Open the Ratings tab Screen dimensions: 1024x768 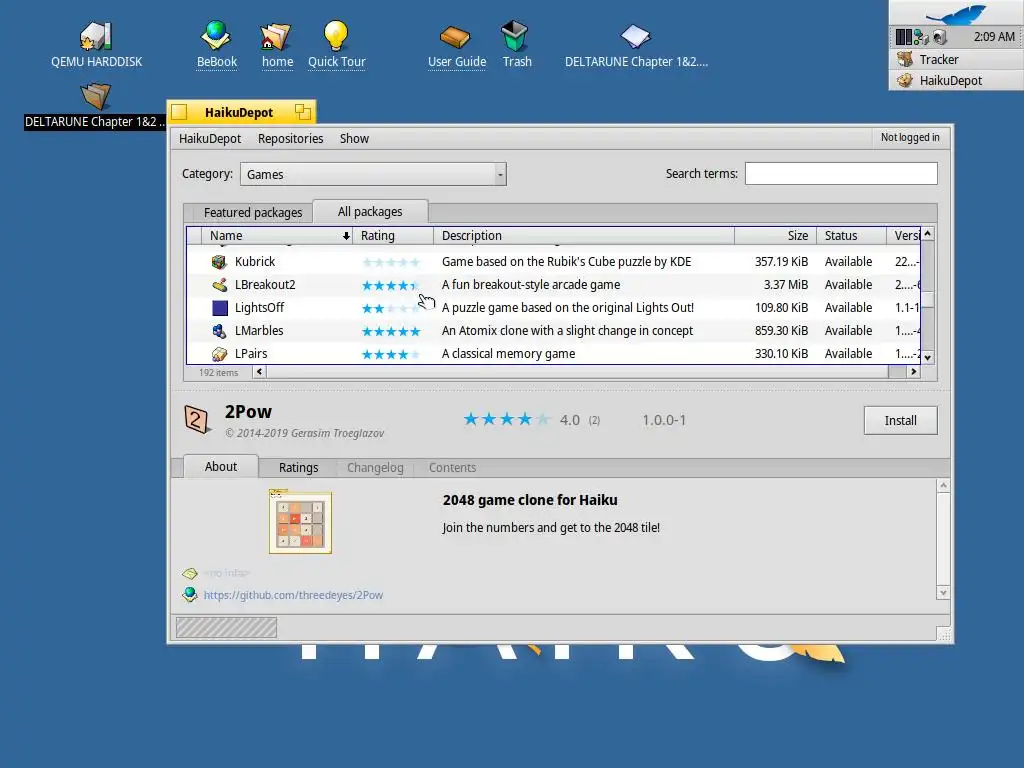298,468
